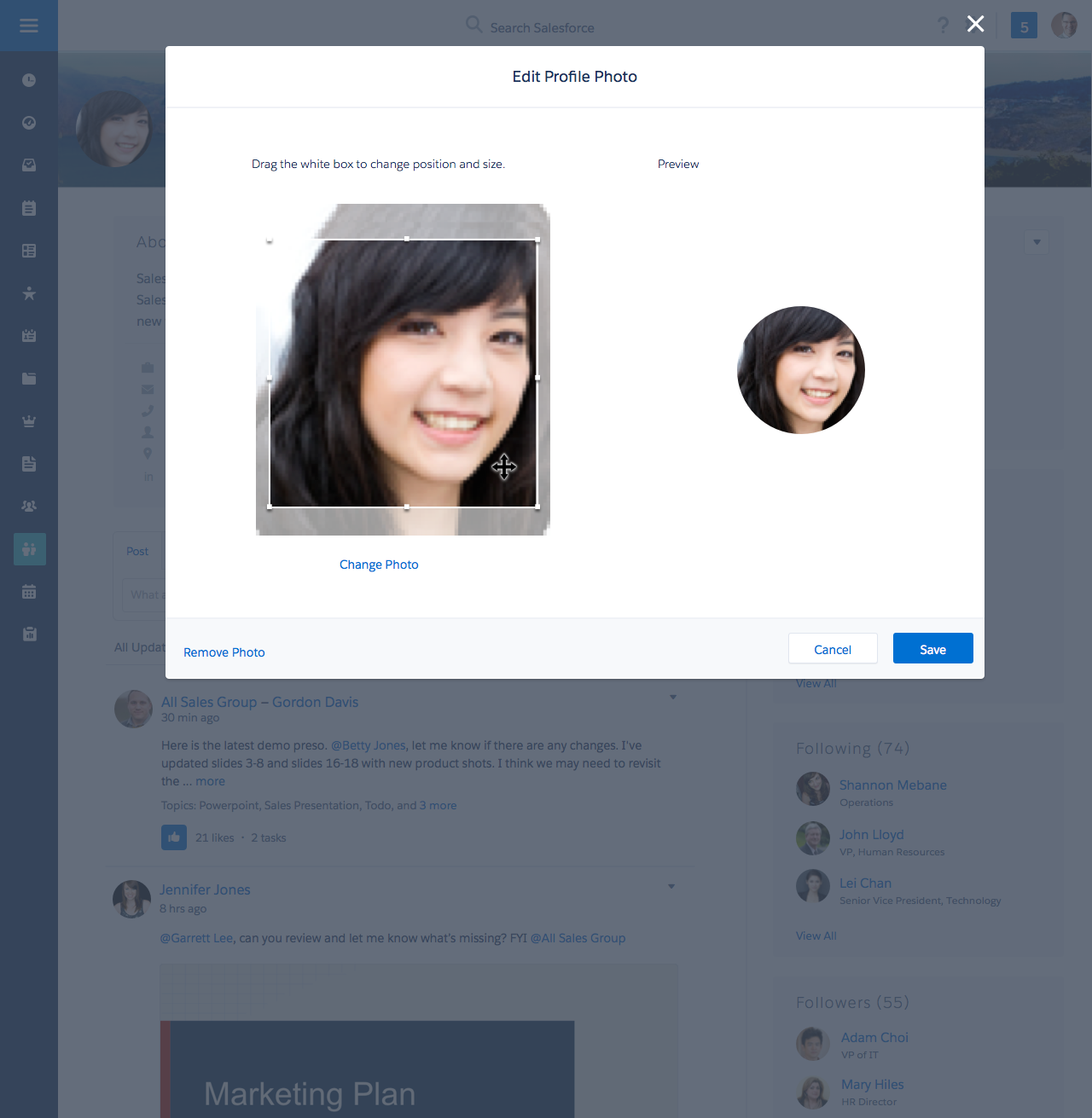Open All Sales Group – Gordon Davis link
1092x1118 pixels.
pyautogui.click(x=259, y=702)
